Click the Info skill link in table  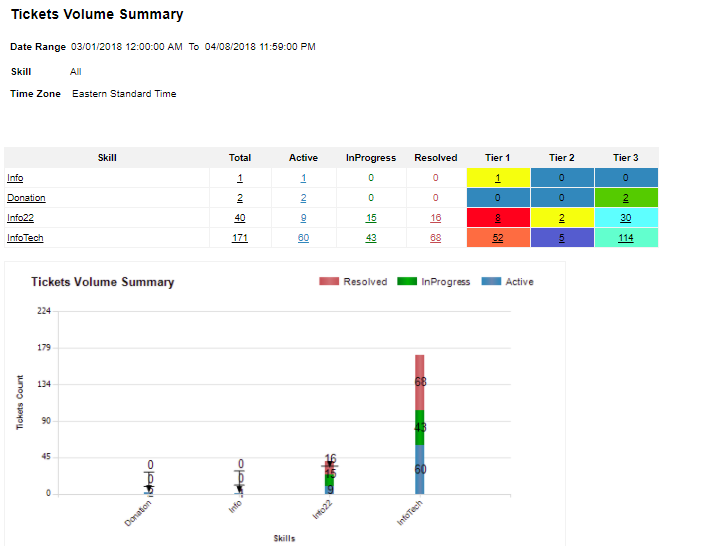coord(15,178)
